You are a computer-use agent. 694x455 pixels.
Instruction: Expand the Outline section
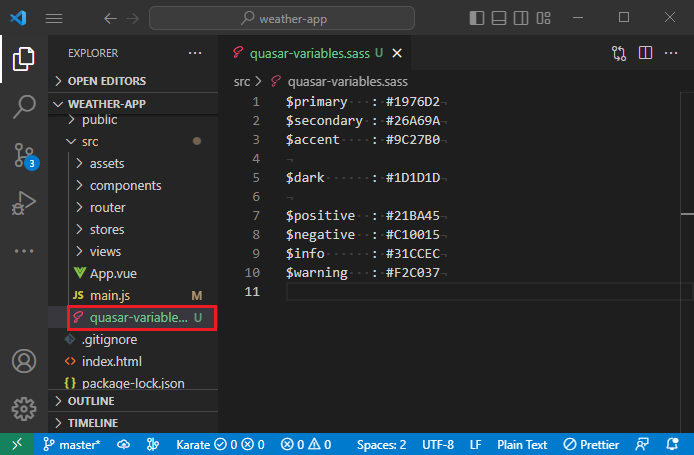pyautogui.click(x=133, y=401)
